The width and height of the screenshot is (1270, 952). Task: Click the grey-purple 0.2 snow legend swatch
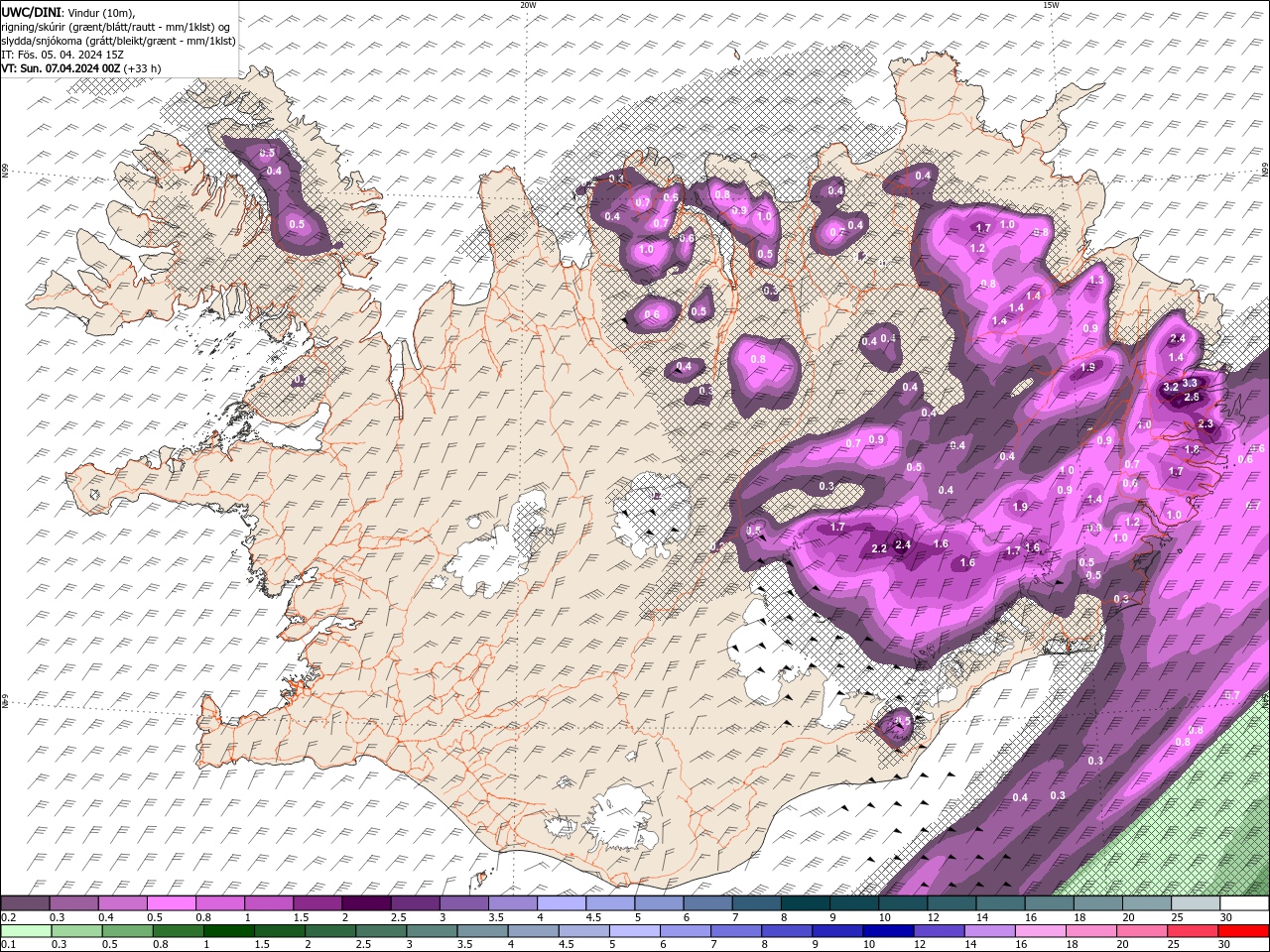25,903
